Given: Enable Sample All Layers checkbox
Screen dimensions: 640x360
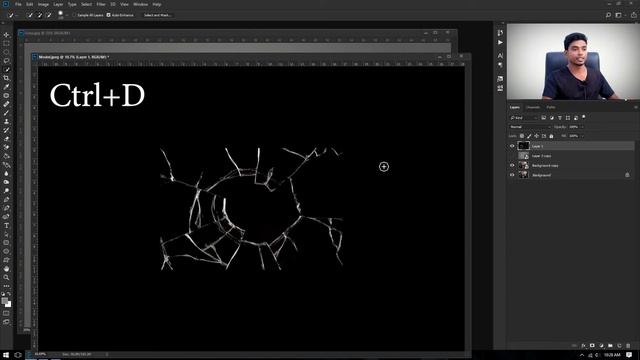Looking at the screenshot, I should pos(74,15).
